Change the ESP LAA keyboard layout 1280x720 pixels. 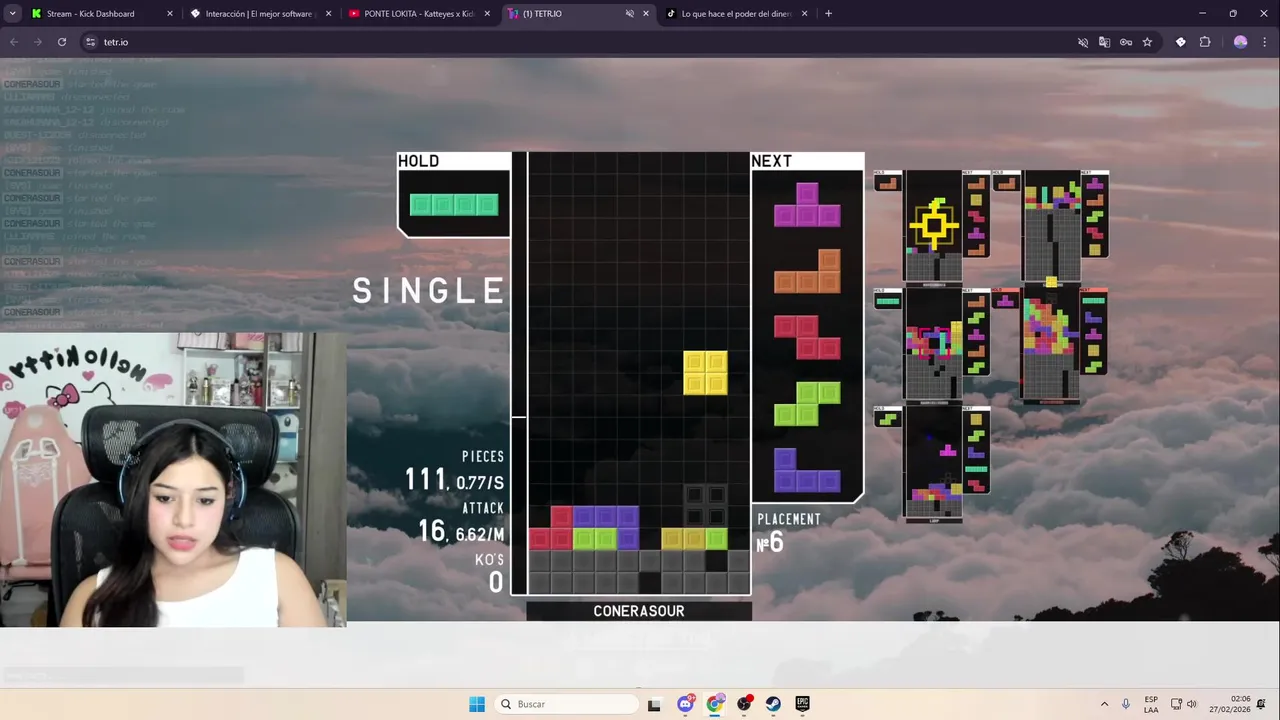pyautogui.click(x=1151, y=704)
